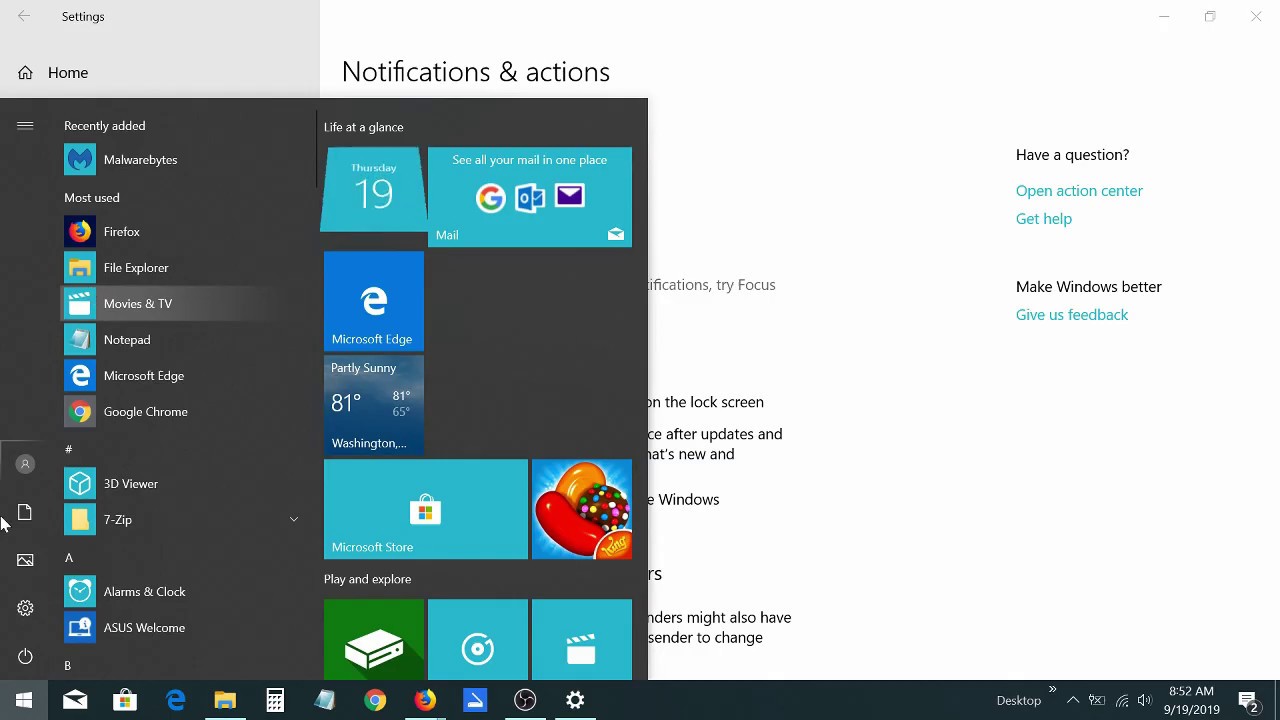Click the Life at a glance group header

364,127
